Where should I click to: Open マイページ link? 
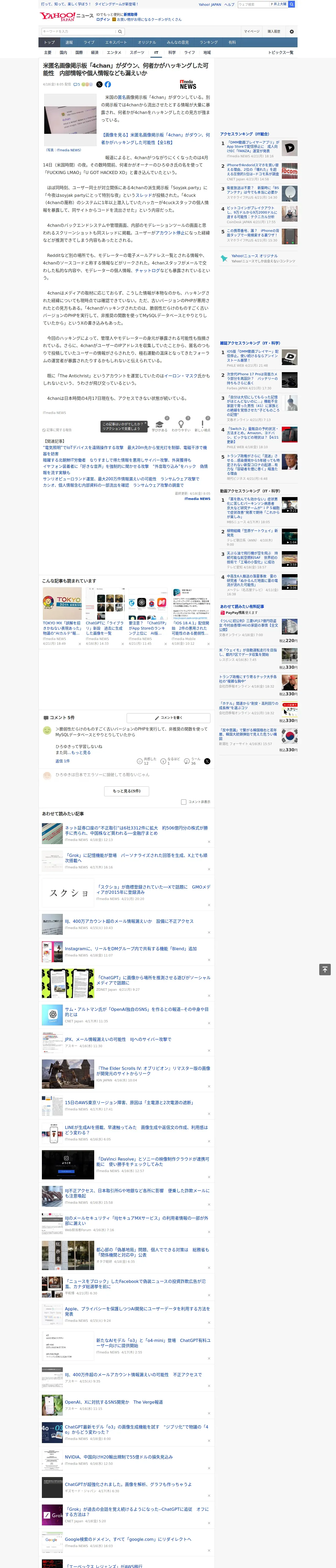pyautogui.click(x=252, y=32)
